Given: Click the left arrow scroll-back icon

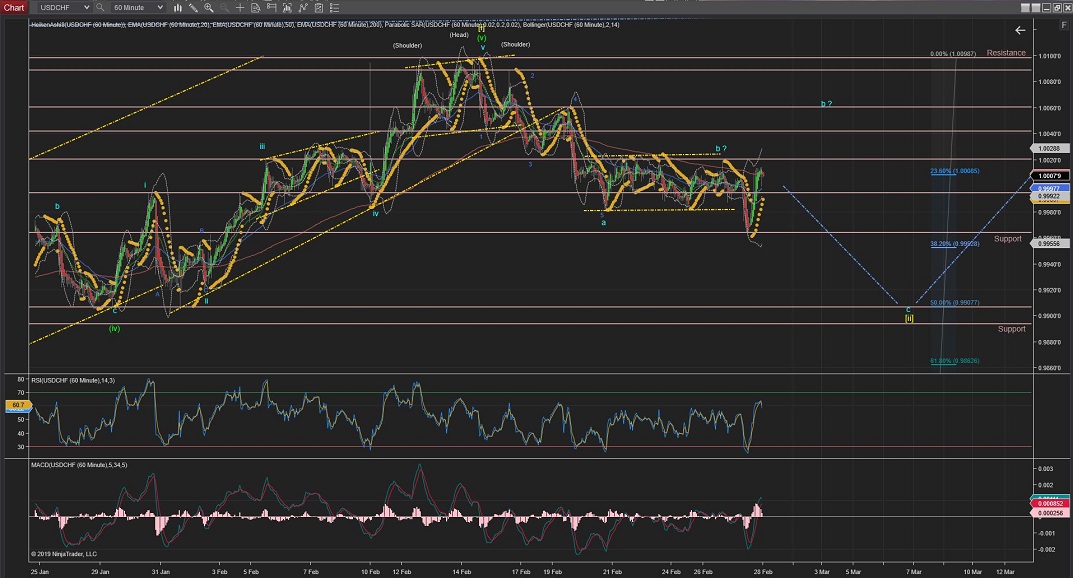Looking at the screenshot, I should pos(1020,30).
